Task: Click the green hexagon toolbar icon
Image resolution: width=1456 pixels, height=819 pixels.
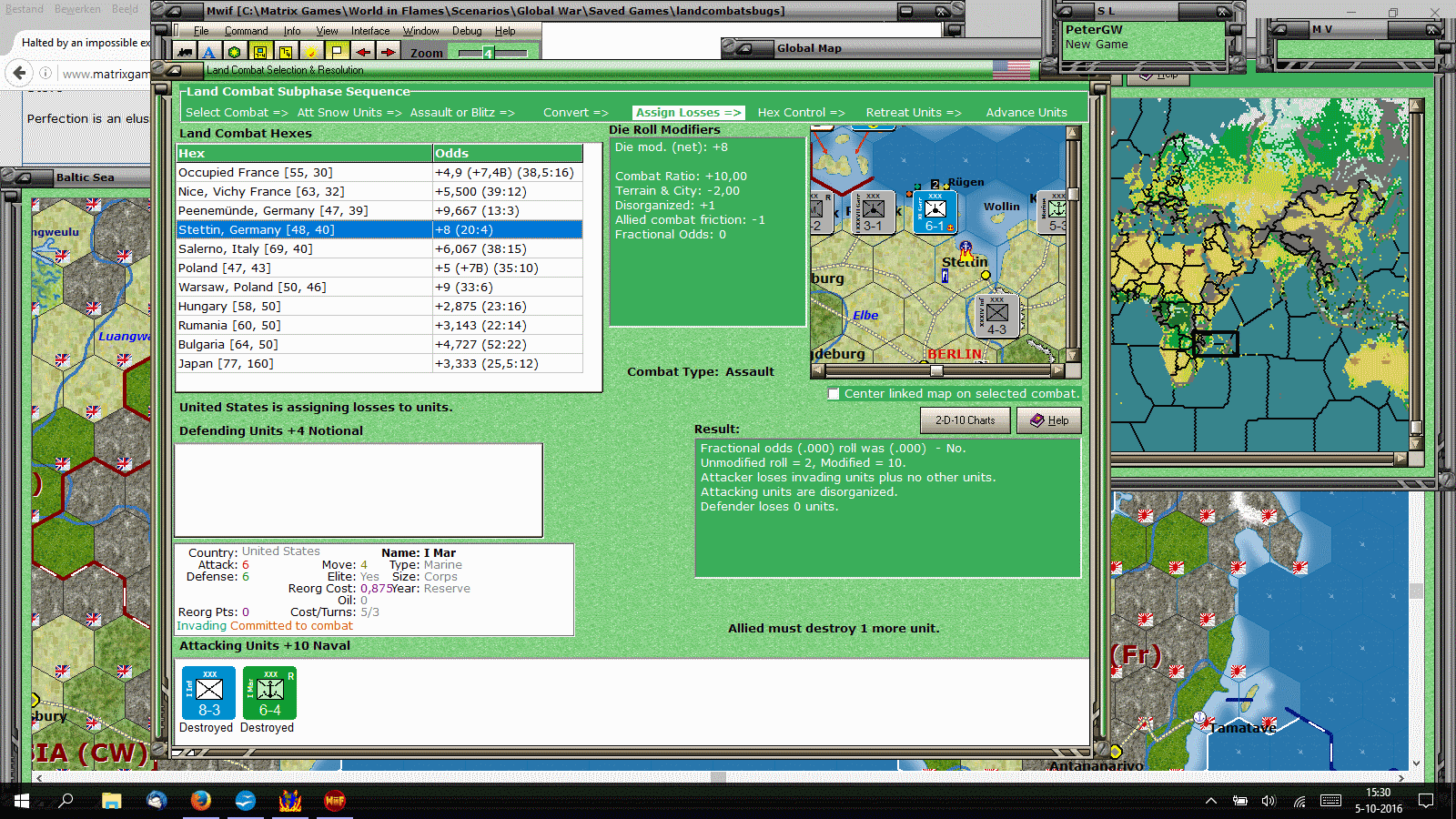Action: (235, 52)
